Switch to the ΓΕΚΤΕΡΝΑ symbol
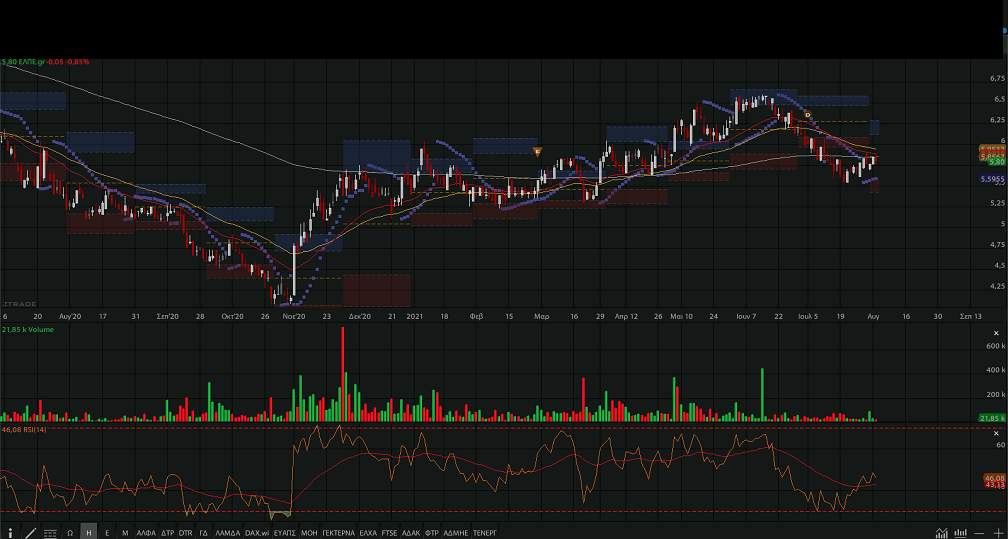This screenshot has width=1008, height=539. 339,533
